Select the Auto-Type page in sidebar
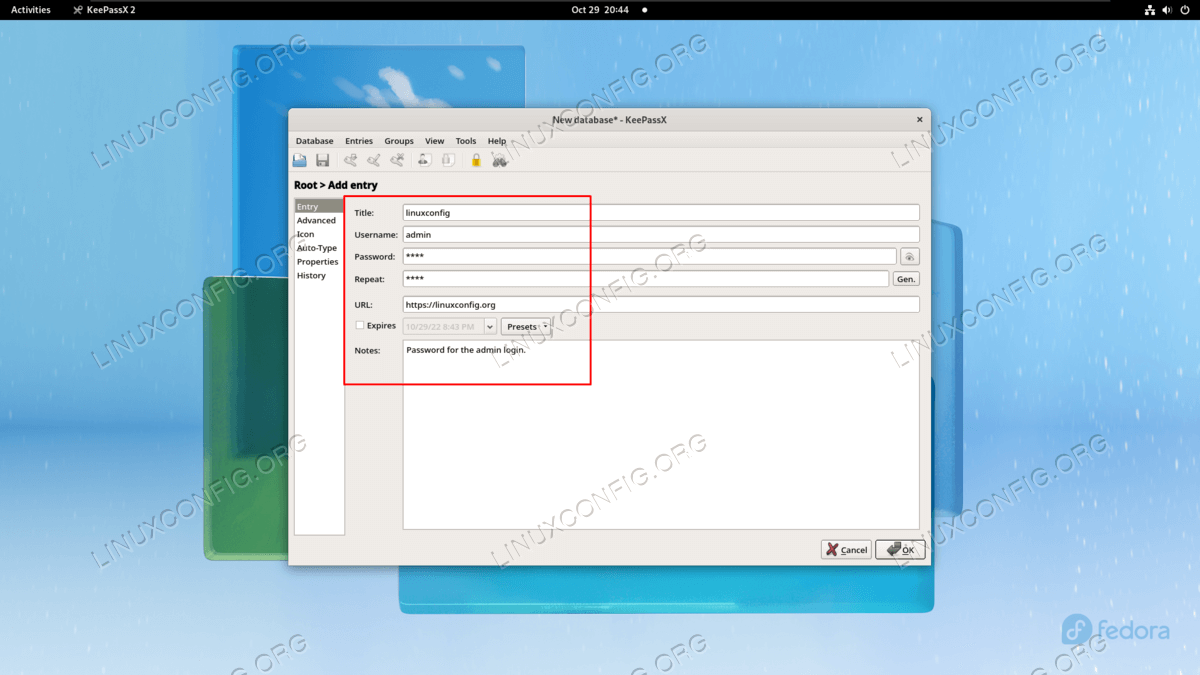This screenshot has height=675, width=1200. (319, 248)
